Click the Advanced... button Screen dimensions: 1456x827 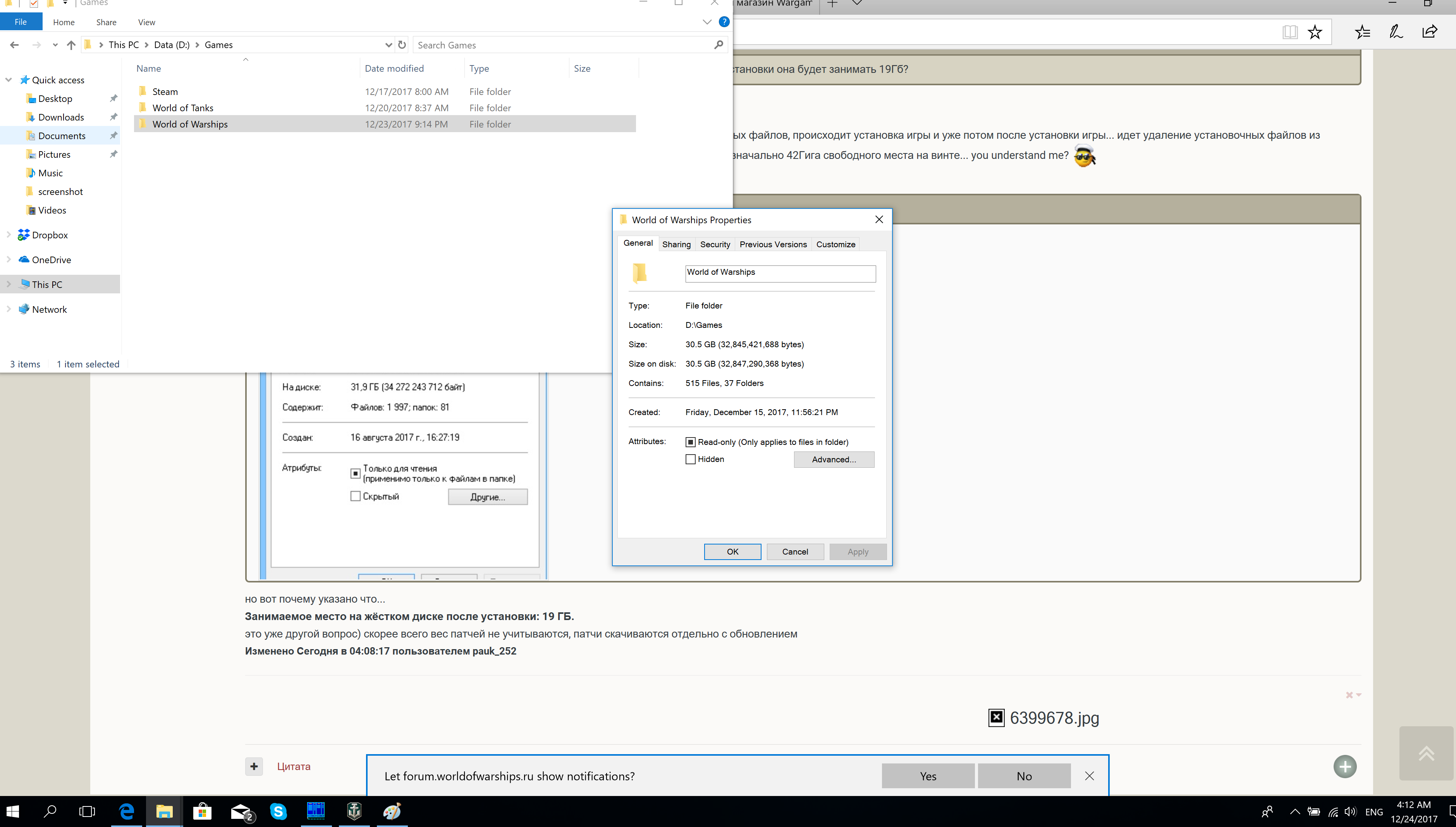(834, 460)
